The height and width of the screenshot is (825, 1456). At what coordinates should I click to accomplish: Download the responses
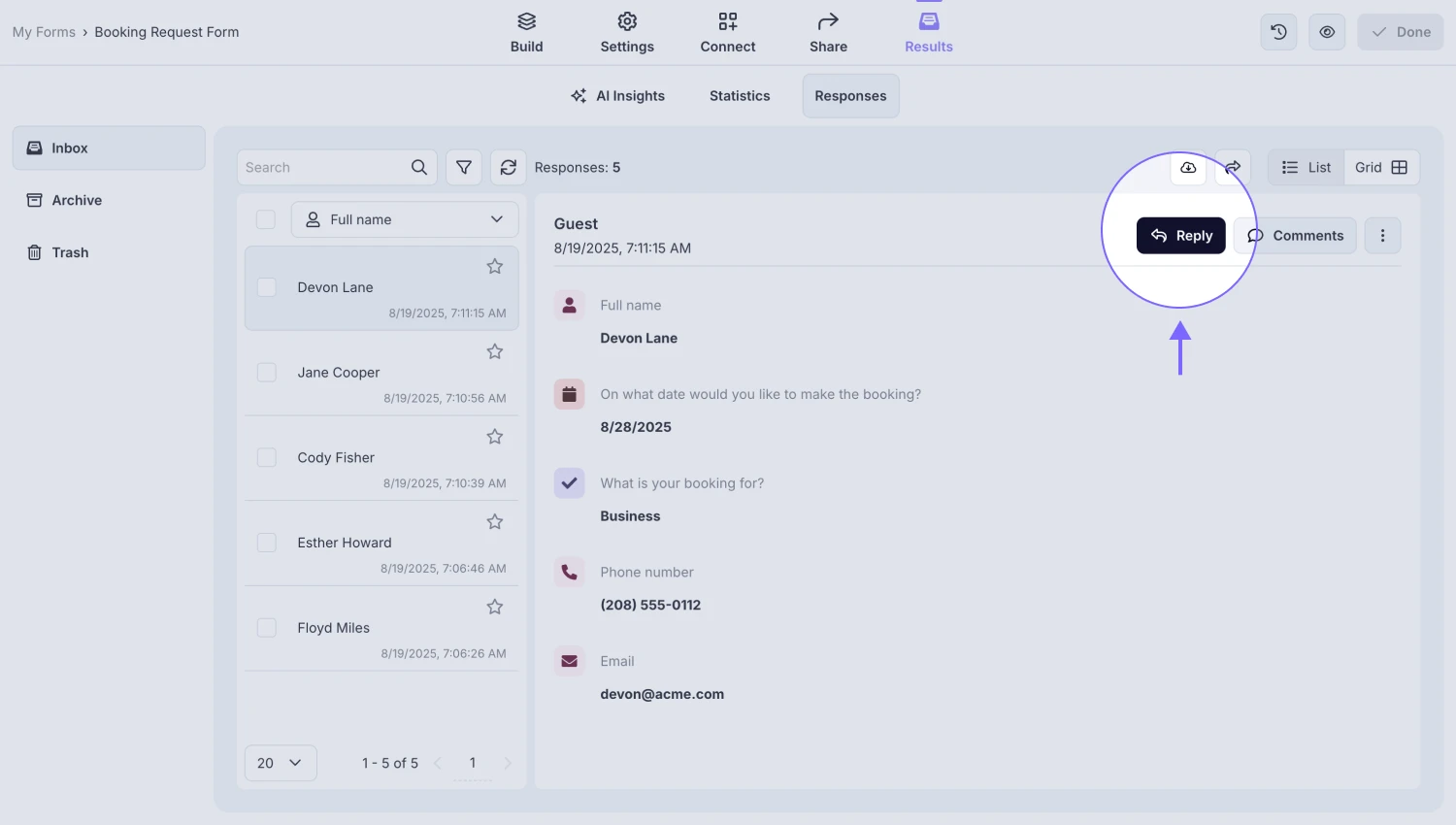pos(1187,168)
